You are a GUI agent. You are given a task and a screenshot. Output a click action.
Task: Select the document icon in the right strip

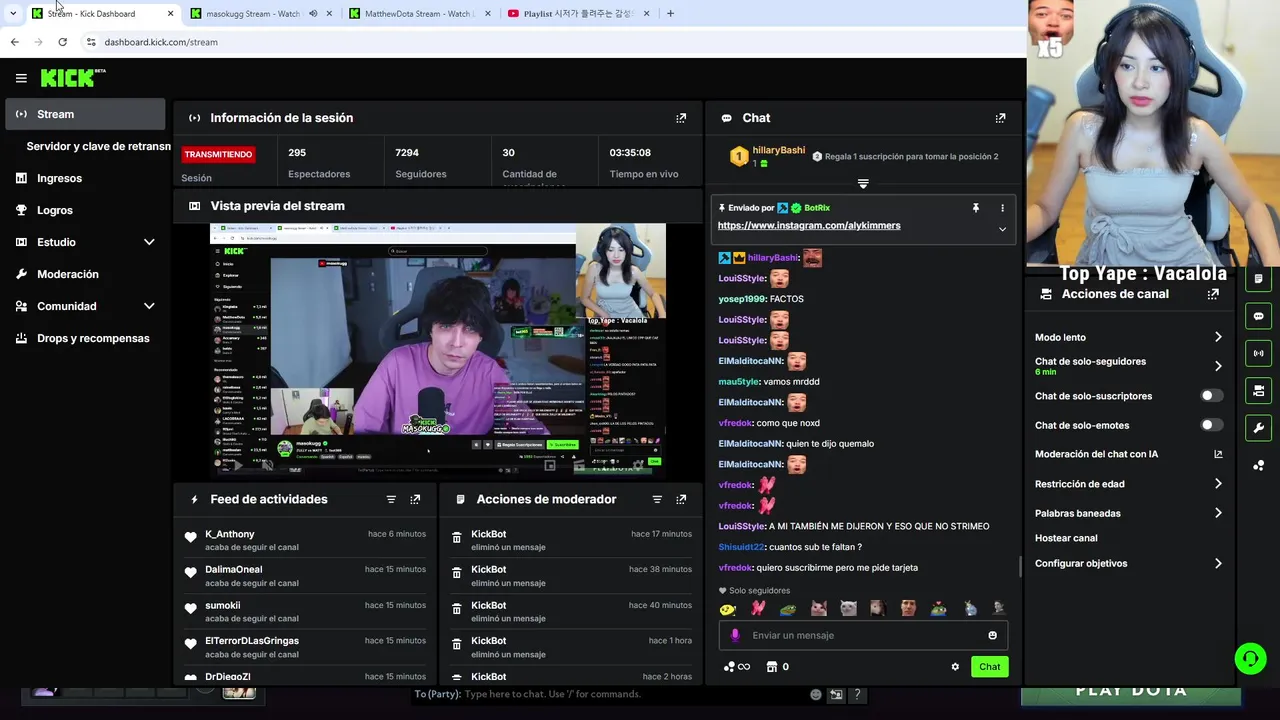click(x=1258, y=279)
